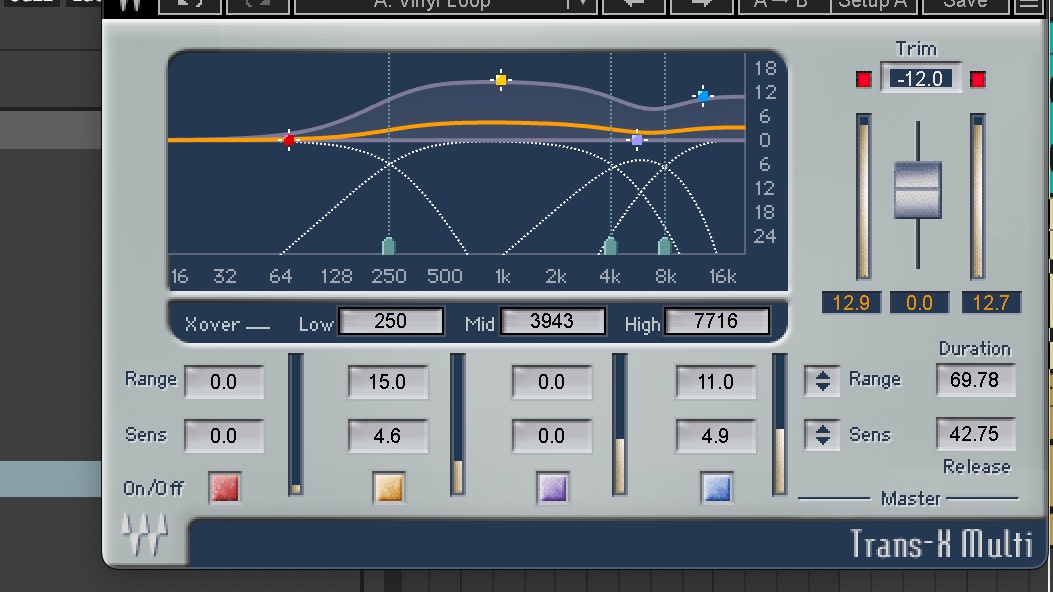
Task: Click the right arrow next preset button
Action: click(700, 5)
